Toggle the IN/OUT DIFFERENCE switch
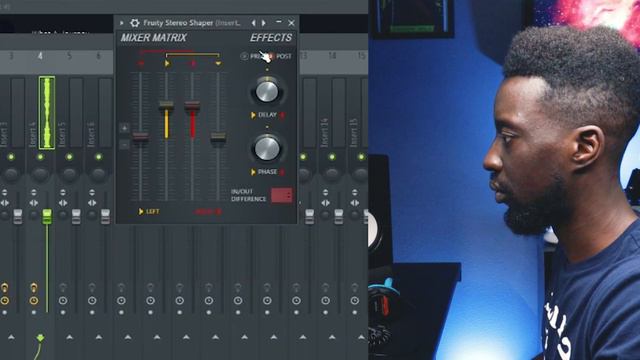 click(282, 196)
